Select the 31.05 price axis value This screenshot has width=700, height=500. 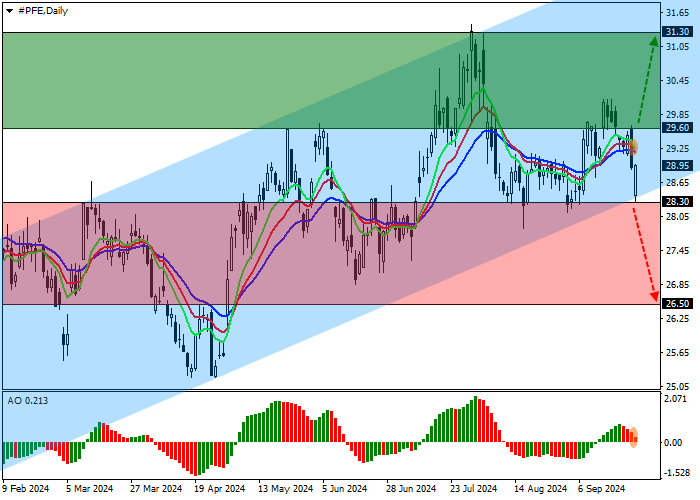coord(677,47)
